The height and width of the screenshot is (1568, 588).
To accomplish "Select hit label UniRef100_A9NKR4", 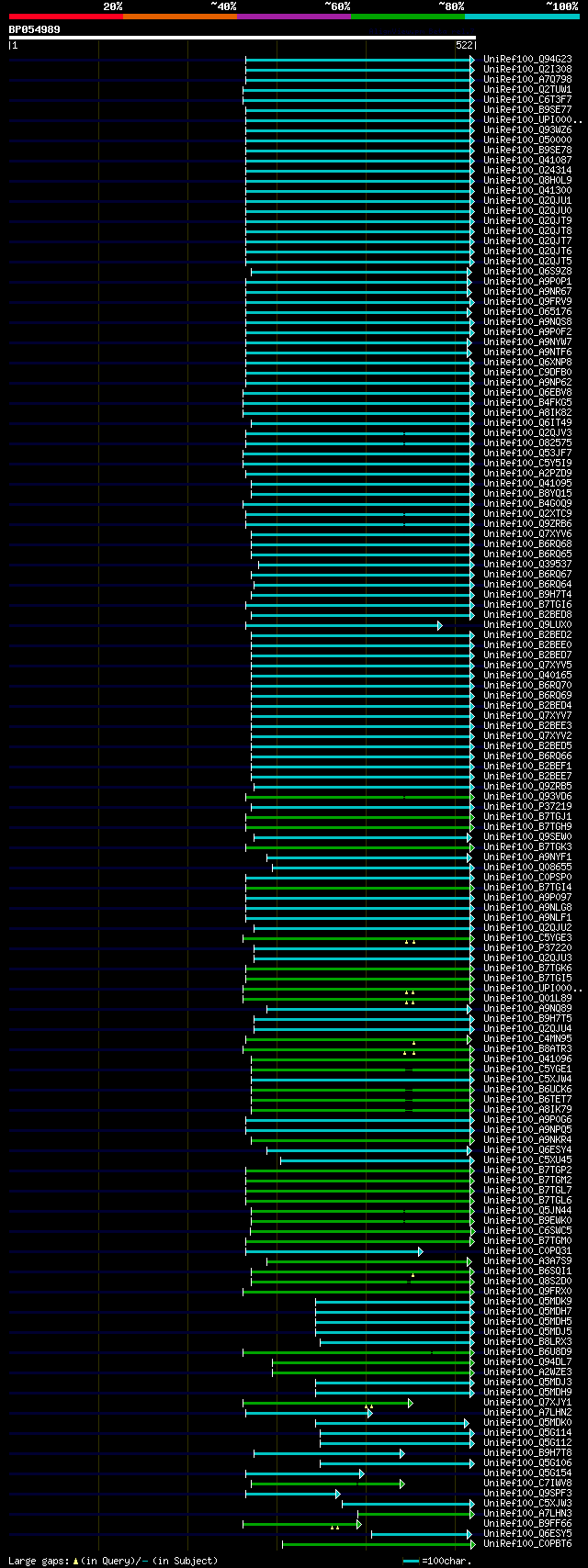I will (x=527, y=1140).
